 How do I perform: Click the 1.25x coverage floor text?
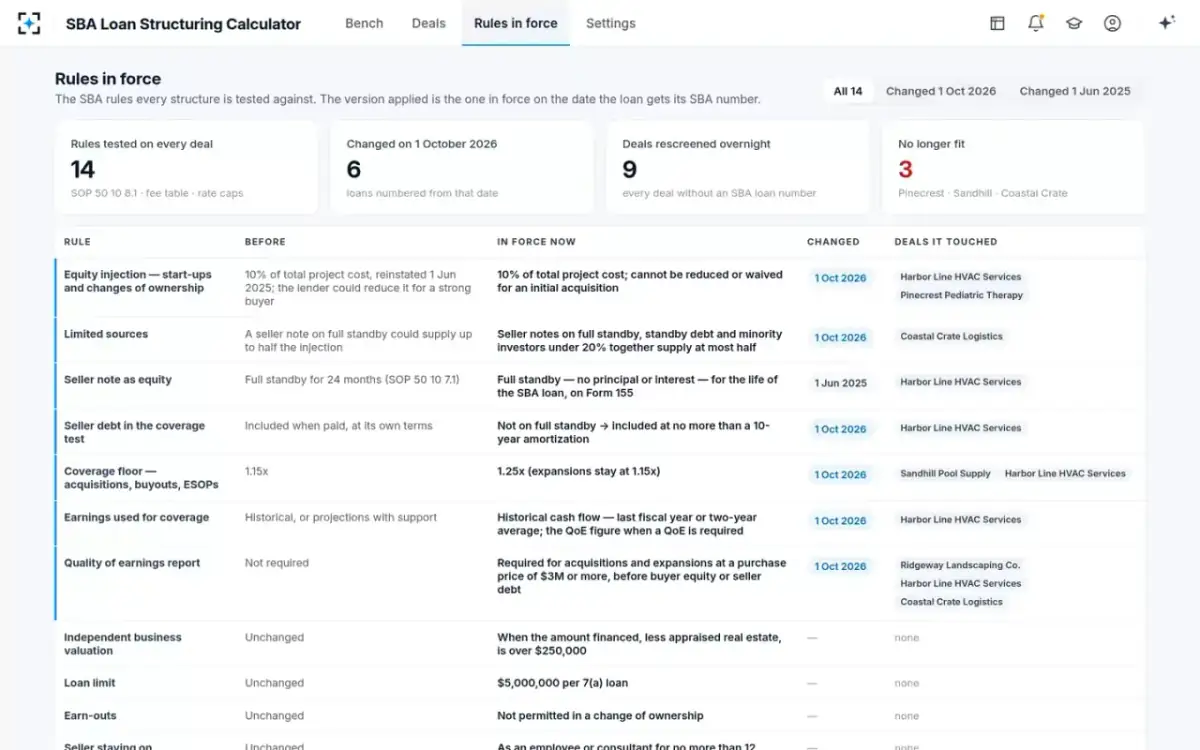click(x=578, y=471)
